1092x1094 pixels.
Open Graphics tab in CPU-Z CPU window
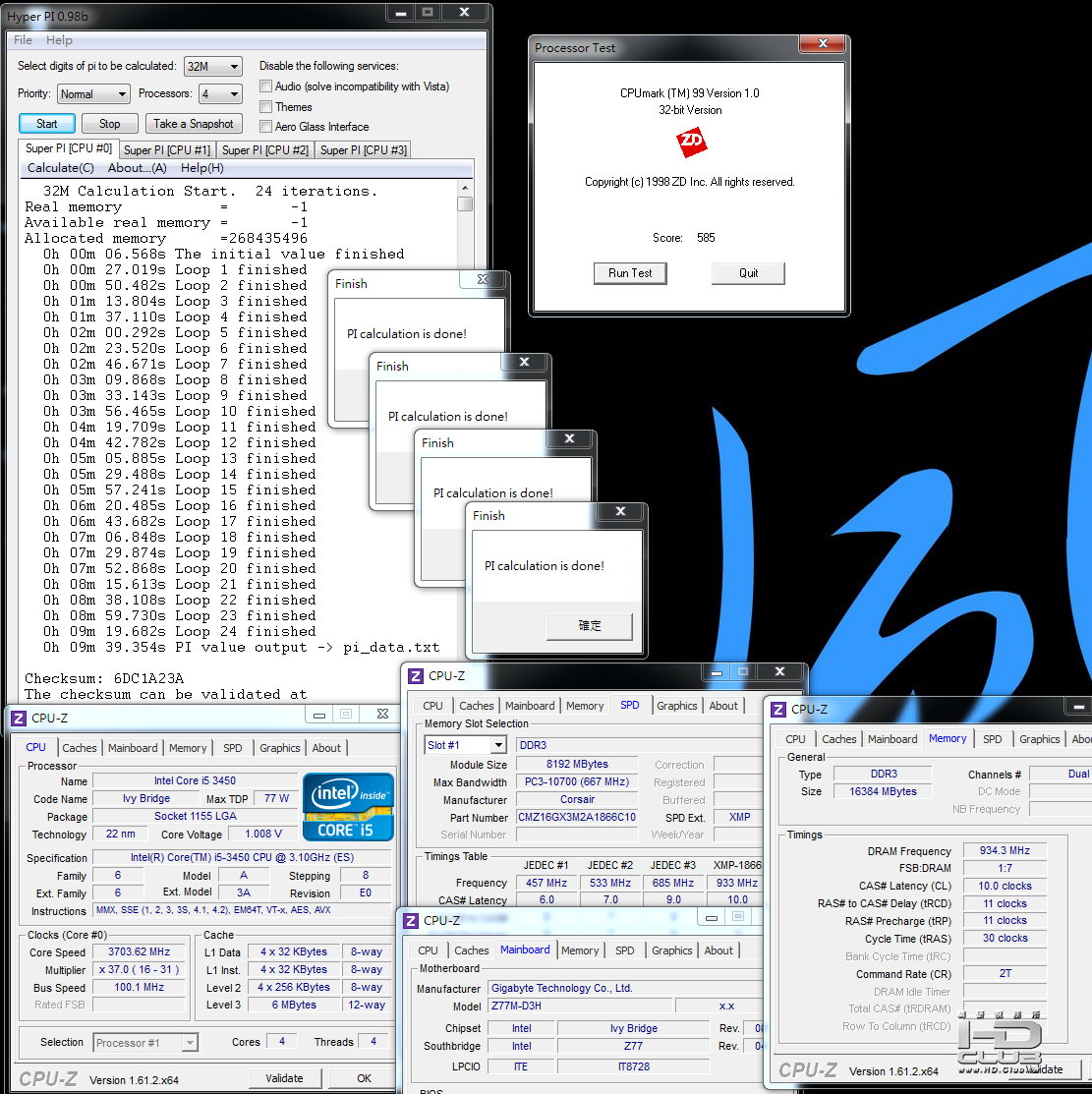[x=280, y=748]
